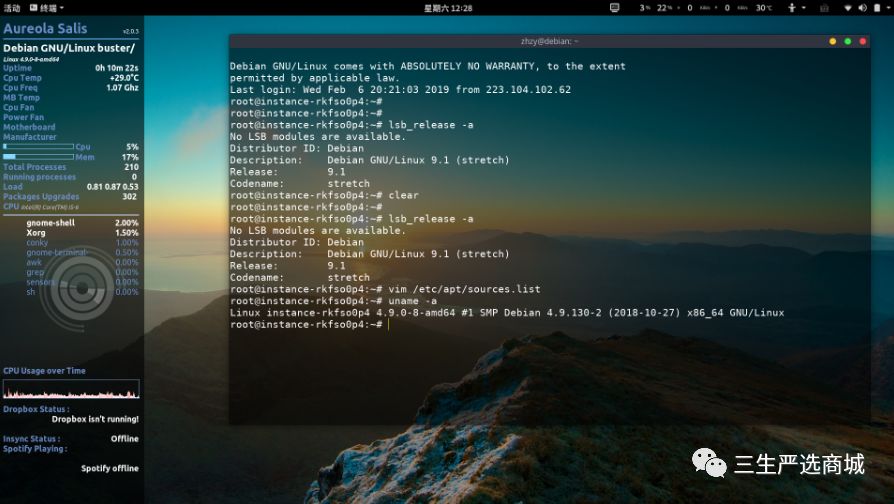This screenshot has height=504, width=894.
Task: Click the yellow minimize button of terminal
Action: (x=832, y=42)
